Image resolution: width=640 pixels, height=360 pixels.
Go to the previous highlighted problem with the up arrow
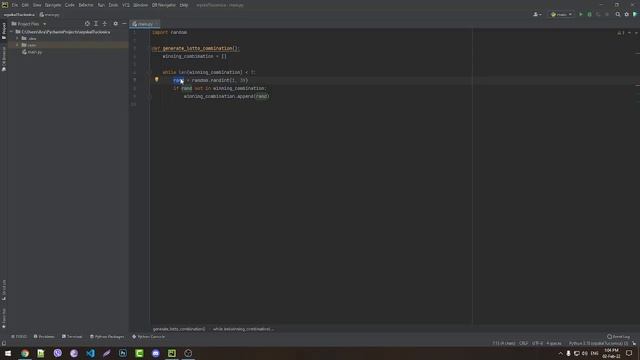click(629, 32)
